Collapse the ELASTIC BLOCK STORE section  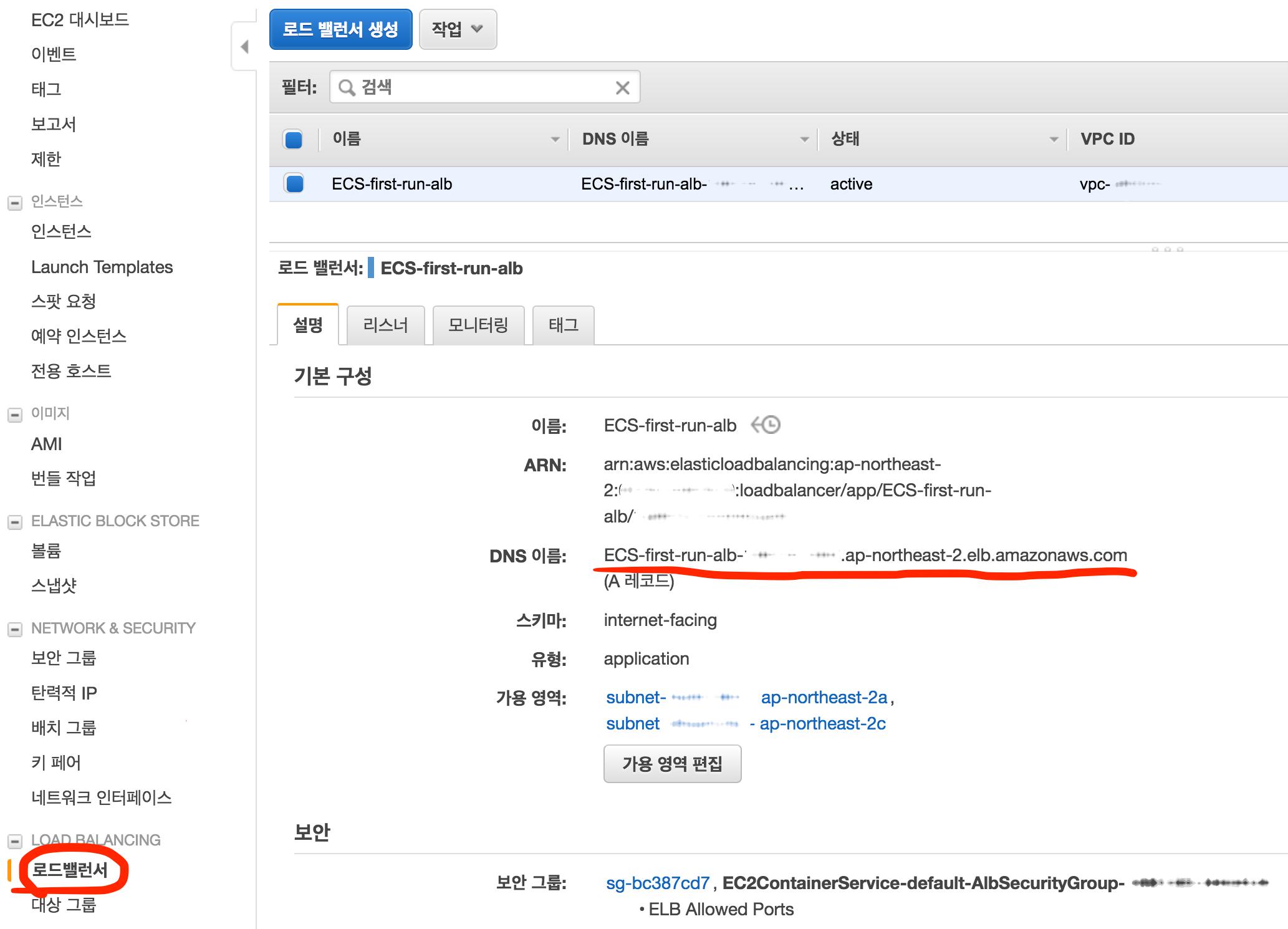(15, 522)
